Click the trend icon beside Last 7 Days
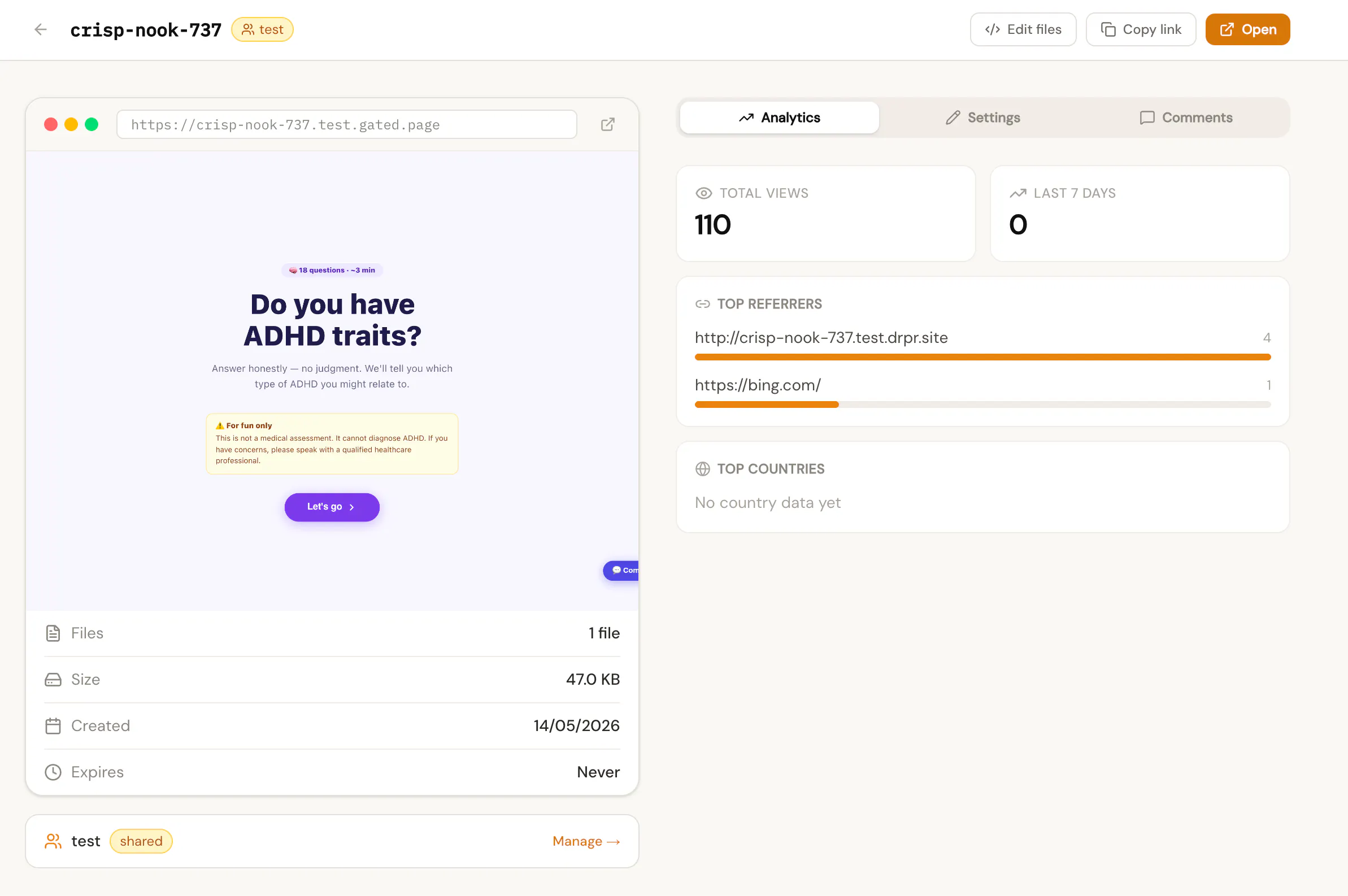Viewport: 1348px width, 896px height. click(1017, 193)
